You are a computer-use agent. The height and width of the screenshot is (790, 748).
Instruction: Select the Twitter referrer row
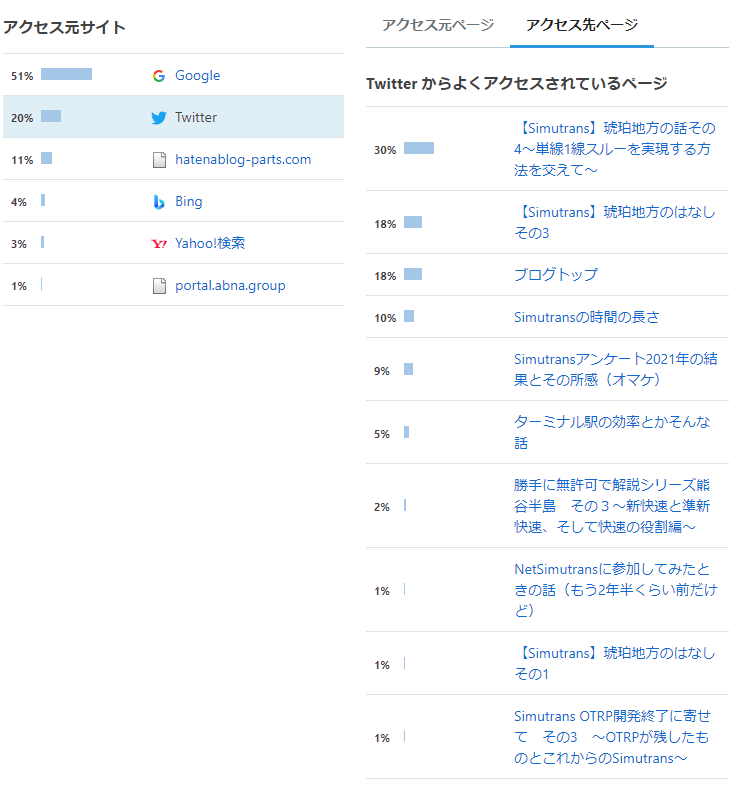pyautogui.click(x=173, y=117)
